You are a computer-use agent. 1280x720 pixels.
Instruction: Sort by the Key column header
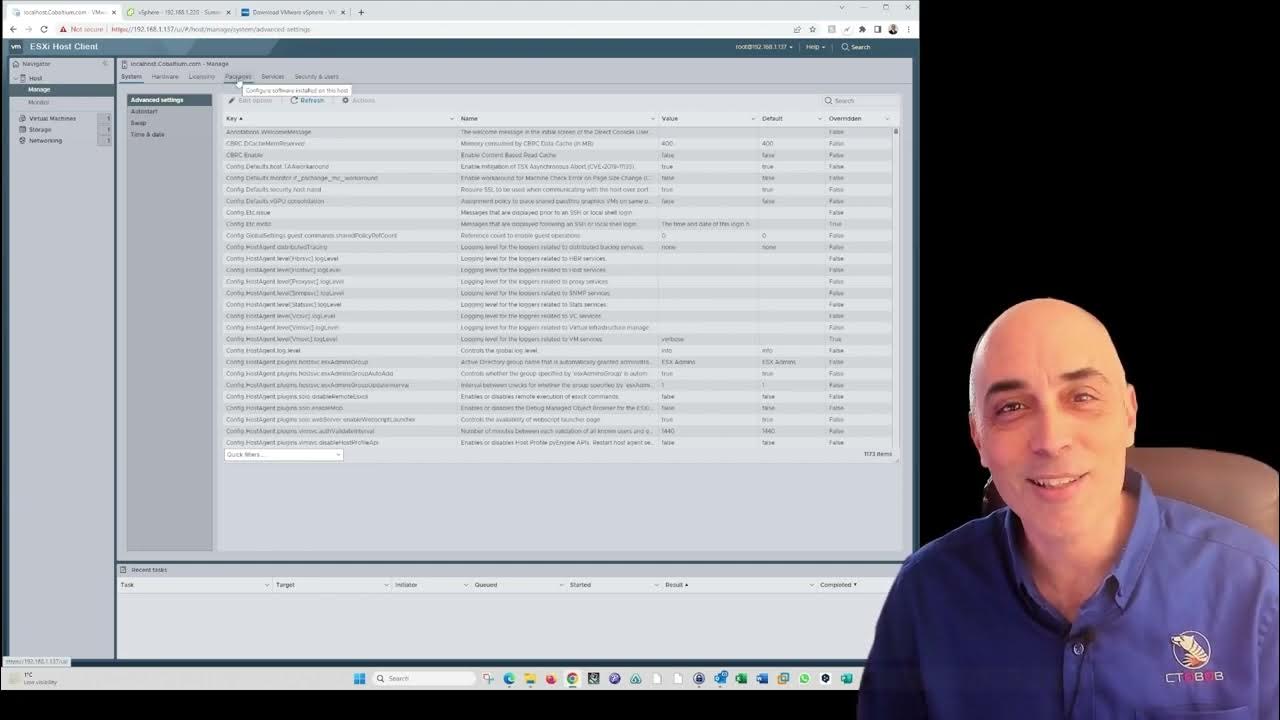click(x=234, y=118)
